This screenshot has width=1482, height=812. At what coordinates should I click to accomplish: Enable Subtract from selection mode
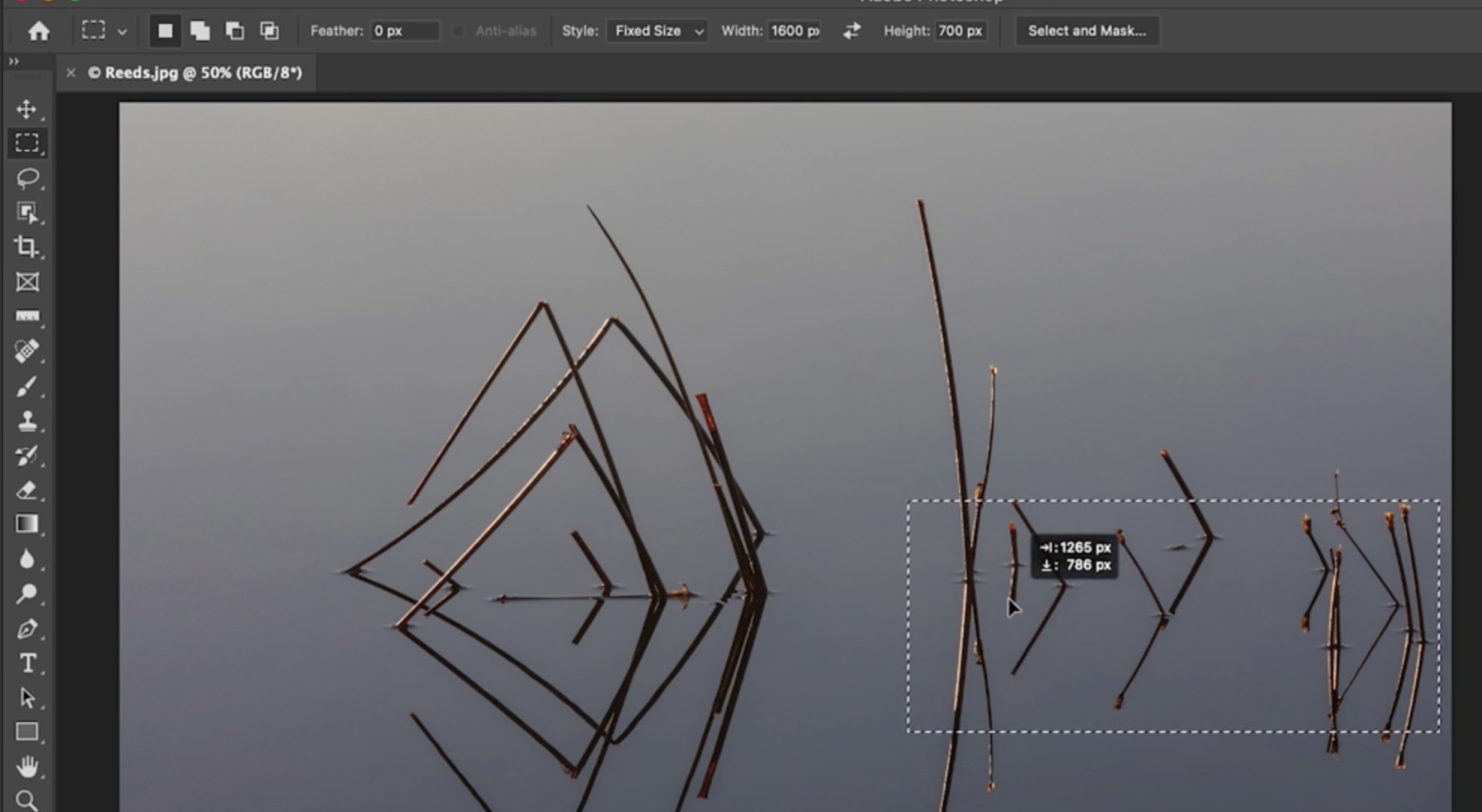pyautogui.click(x=235, y=31)
